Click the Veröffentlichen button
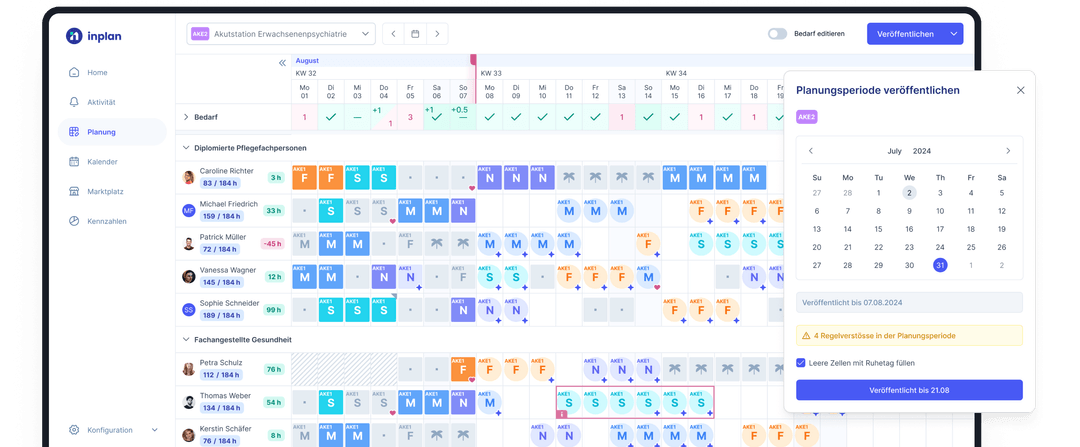The width and height of the screenshot is (1080, 447). 905,34
